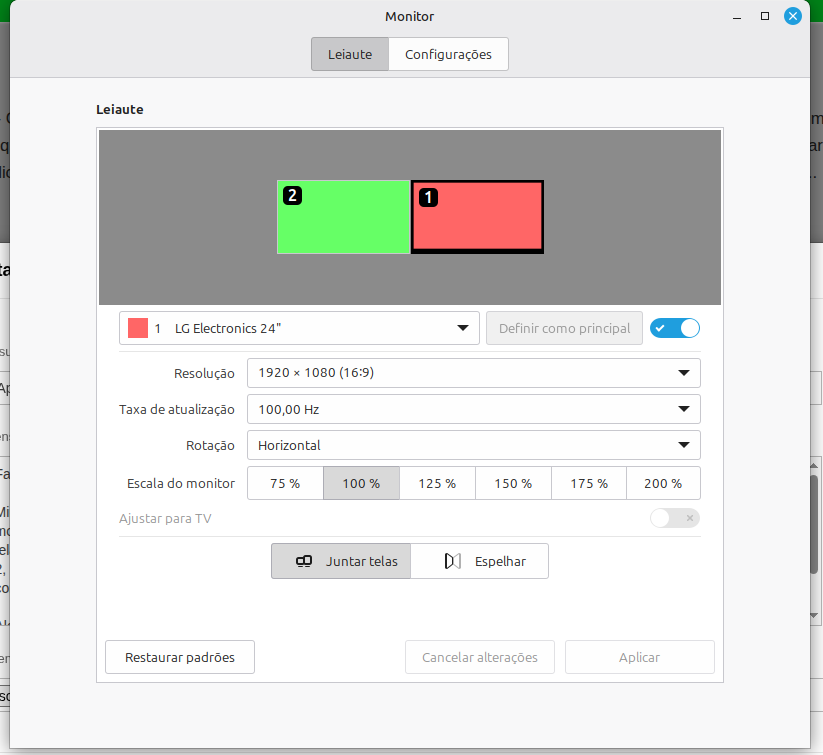
Task: Toggle the Ajustar para TV switch
Action: point(675,518)
